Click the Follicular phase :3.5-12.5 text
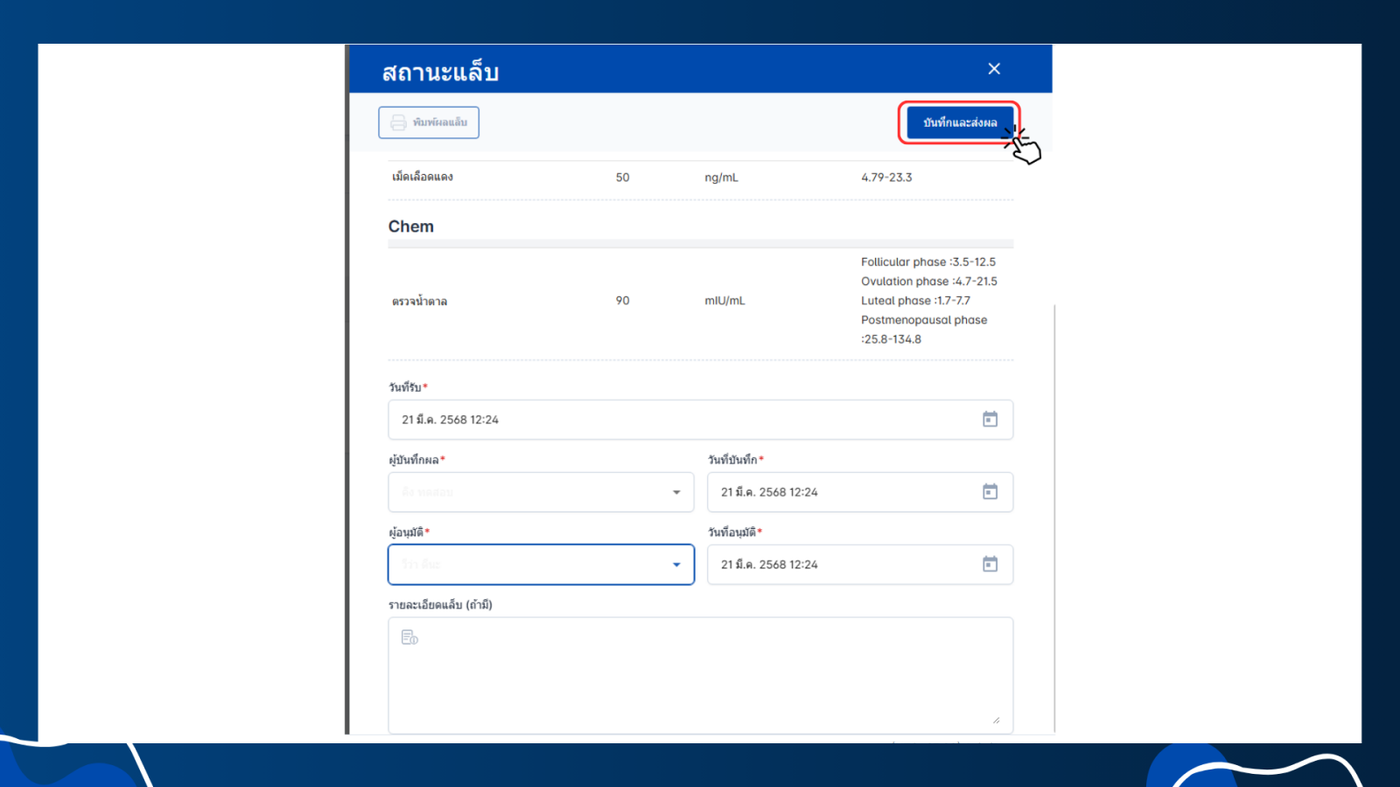This screenshot has width=1400, height=787. (x=928, y=262)
